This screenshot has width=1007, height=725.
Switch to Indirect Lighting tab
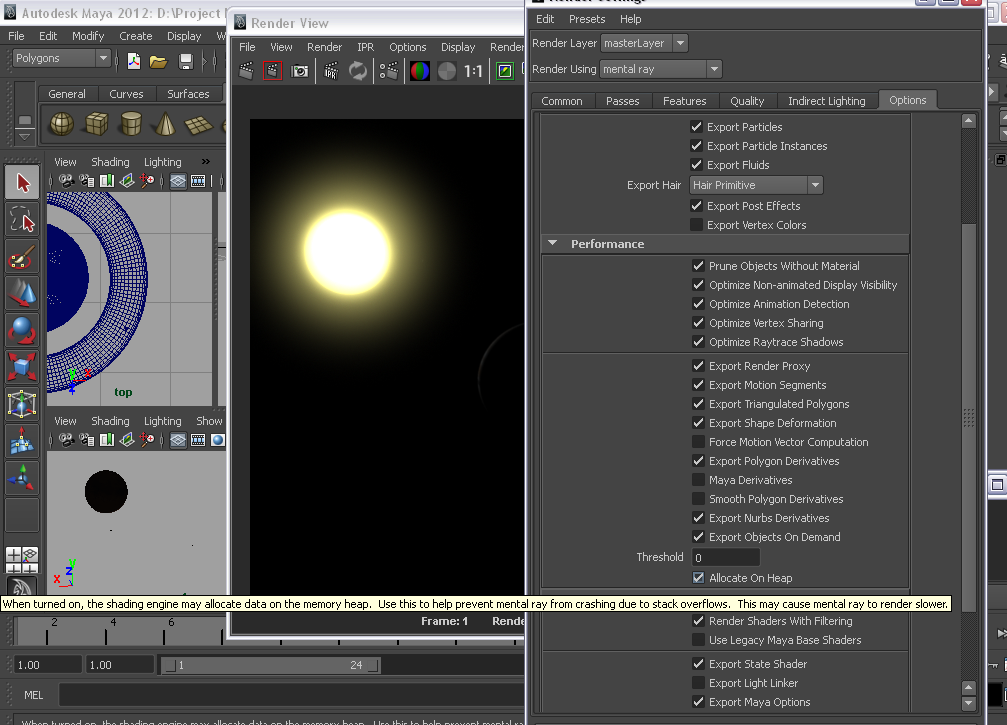(827, 101)
